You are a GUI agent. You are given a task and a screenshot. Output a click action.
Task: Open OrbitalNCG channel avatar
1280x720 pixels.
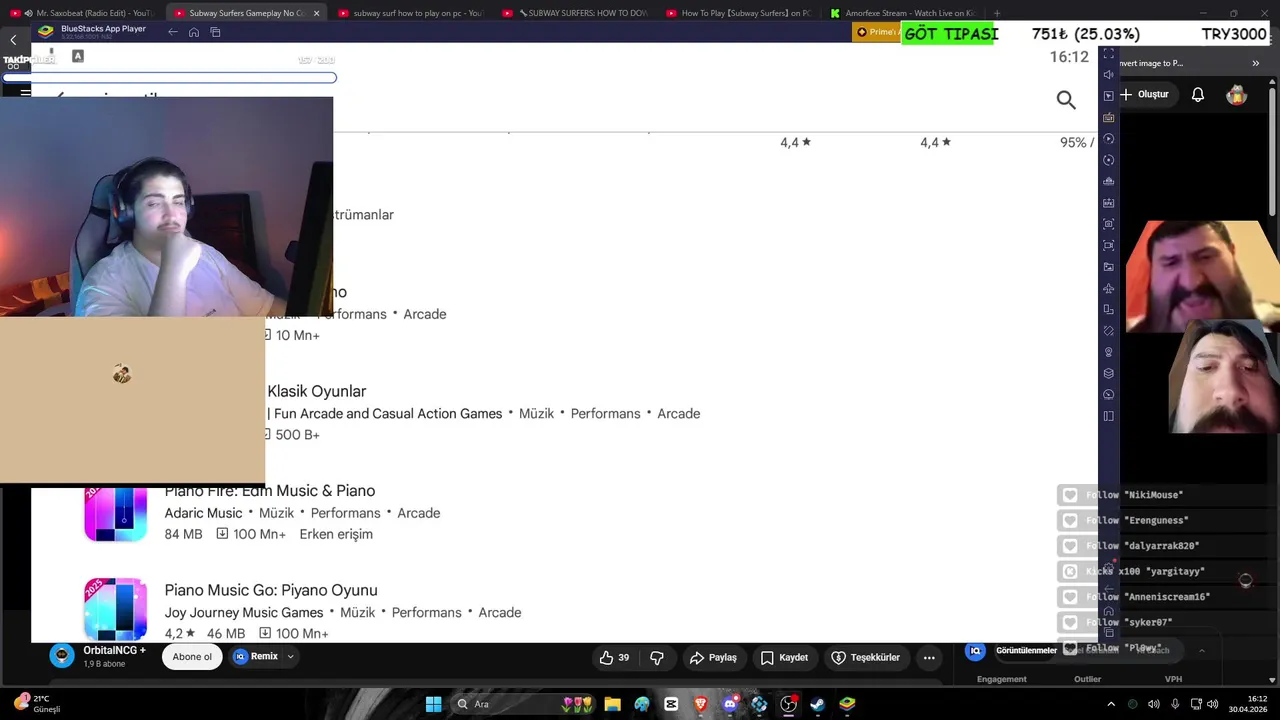62,656
